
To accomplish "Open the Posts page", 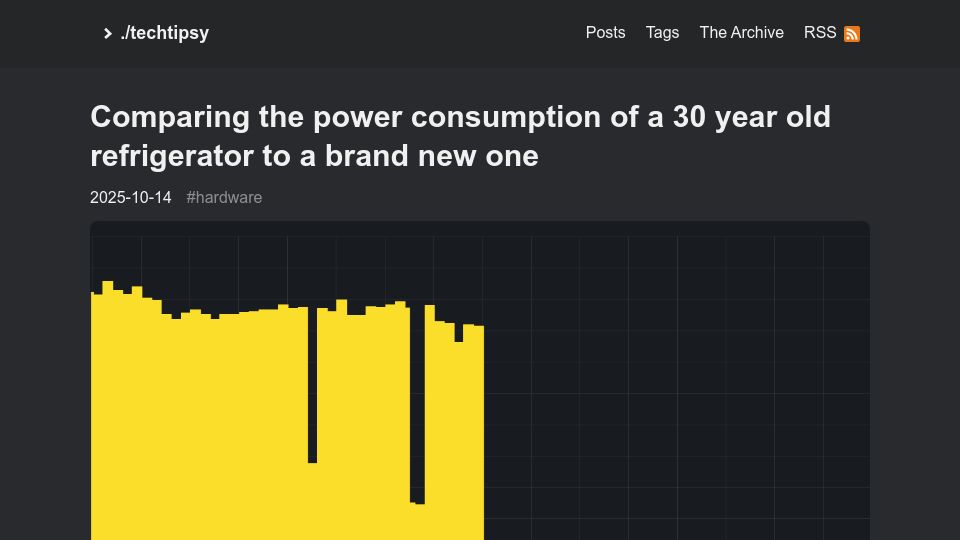I will coord(605,32).
